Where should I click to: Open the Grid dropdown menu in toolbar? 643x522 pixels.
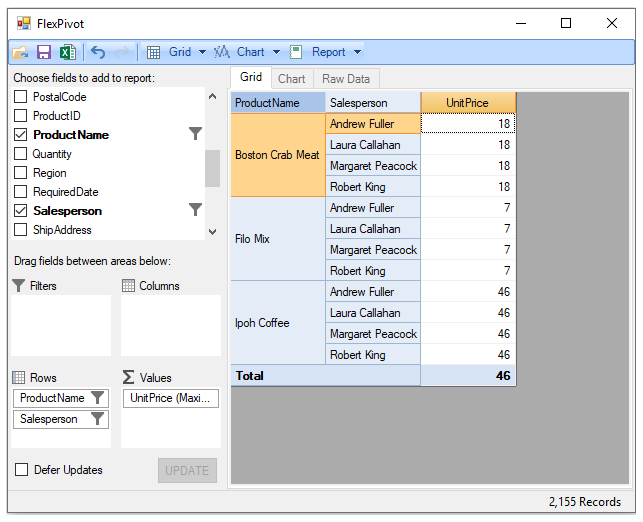202,52
